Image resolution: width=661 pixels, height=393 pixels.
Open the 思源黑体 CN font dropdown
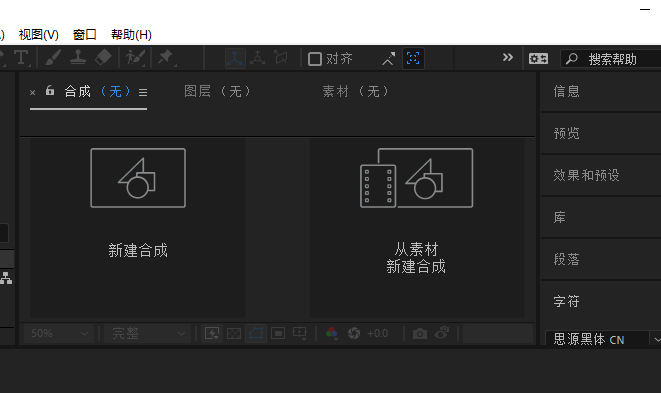tap(604, 339)
